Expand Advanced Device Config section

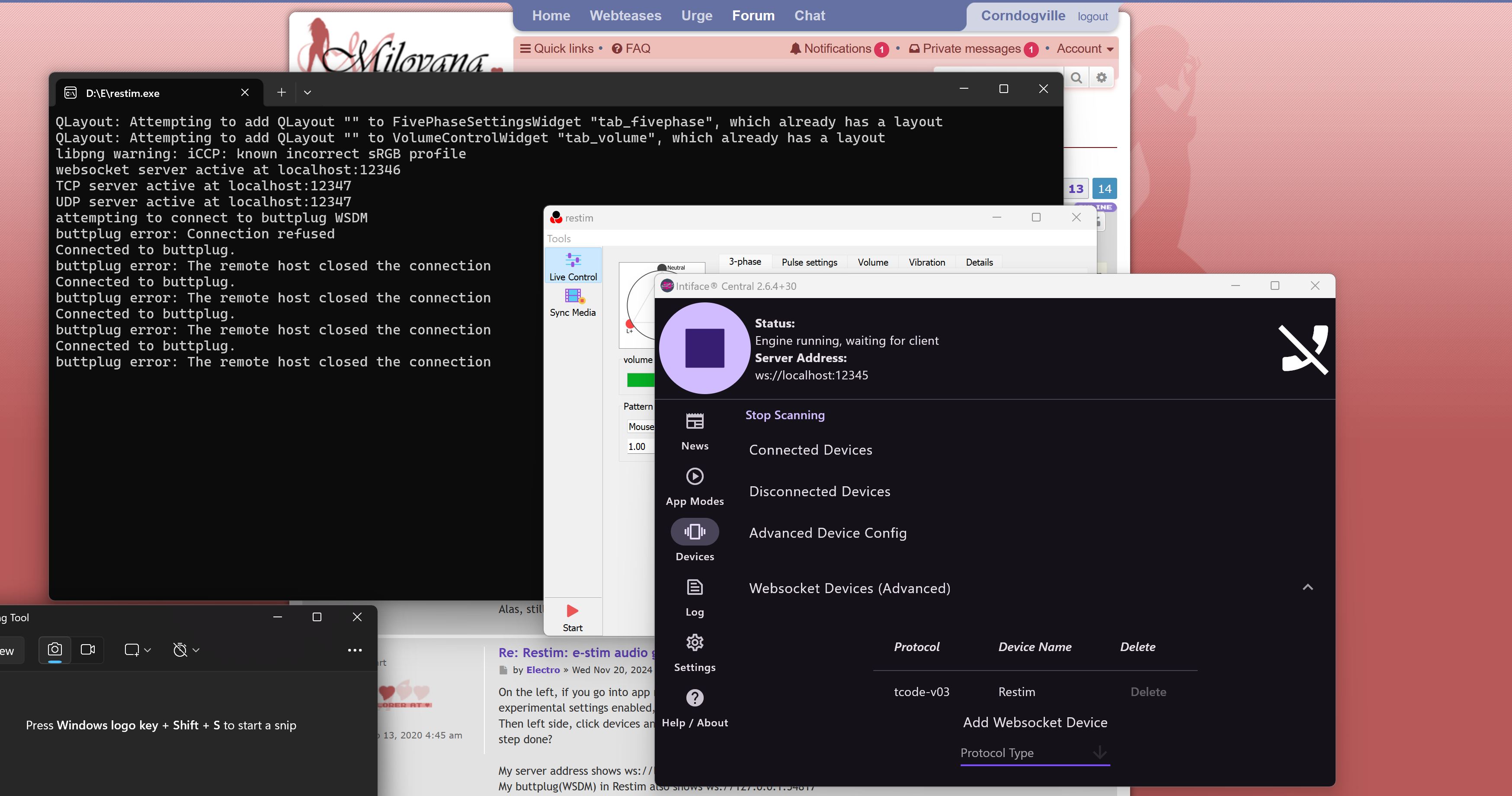828,533
